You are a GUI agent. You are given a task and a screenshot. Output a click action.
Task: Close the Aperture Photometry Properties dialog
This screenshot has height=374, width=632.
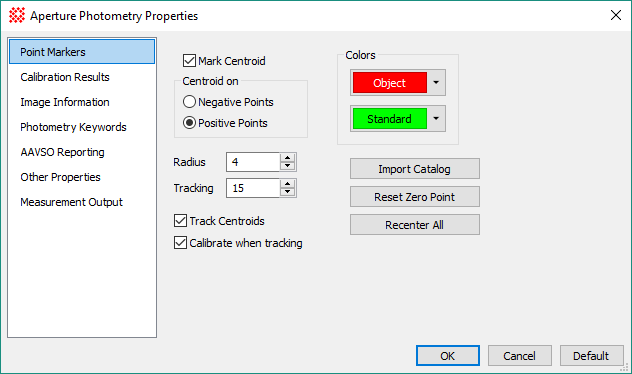point(615,15)
